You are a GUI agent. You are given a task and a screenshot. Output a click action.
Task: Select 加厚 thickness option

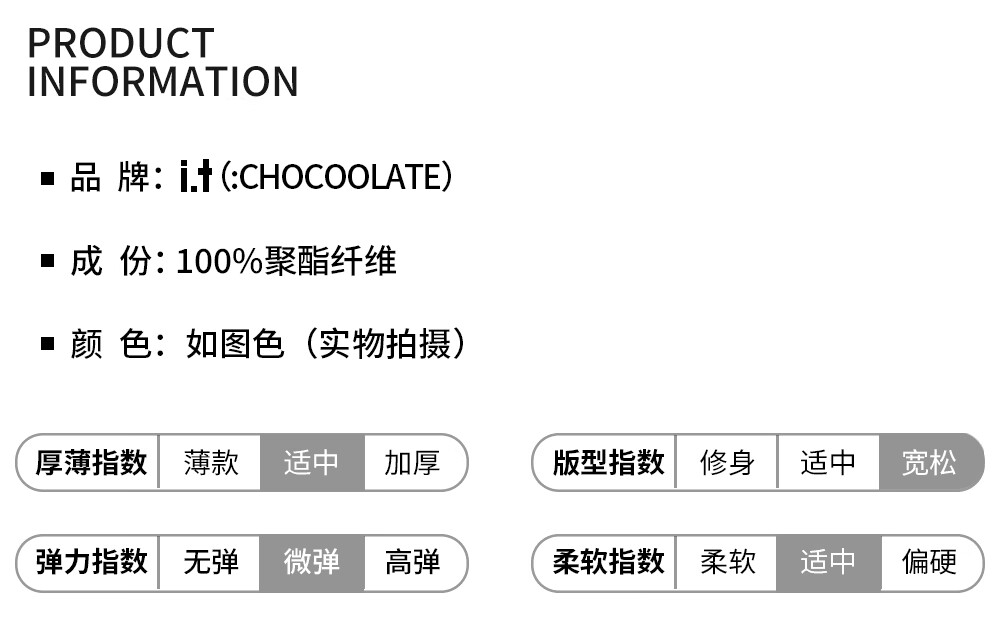(412, 463)
